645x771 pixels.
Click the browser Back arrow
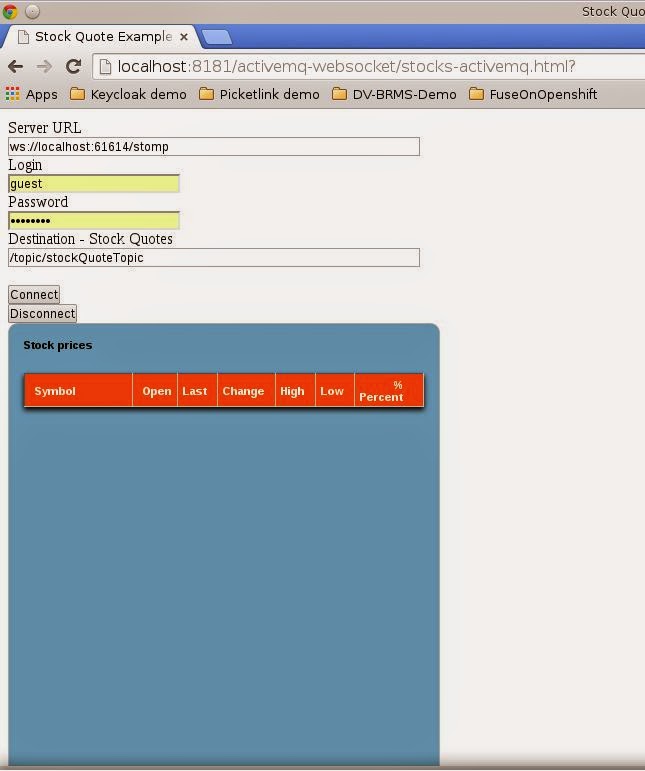point(15,66)
